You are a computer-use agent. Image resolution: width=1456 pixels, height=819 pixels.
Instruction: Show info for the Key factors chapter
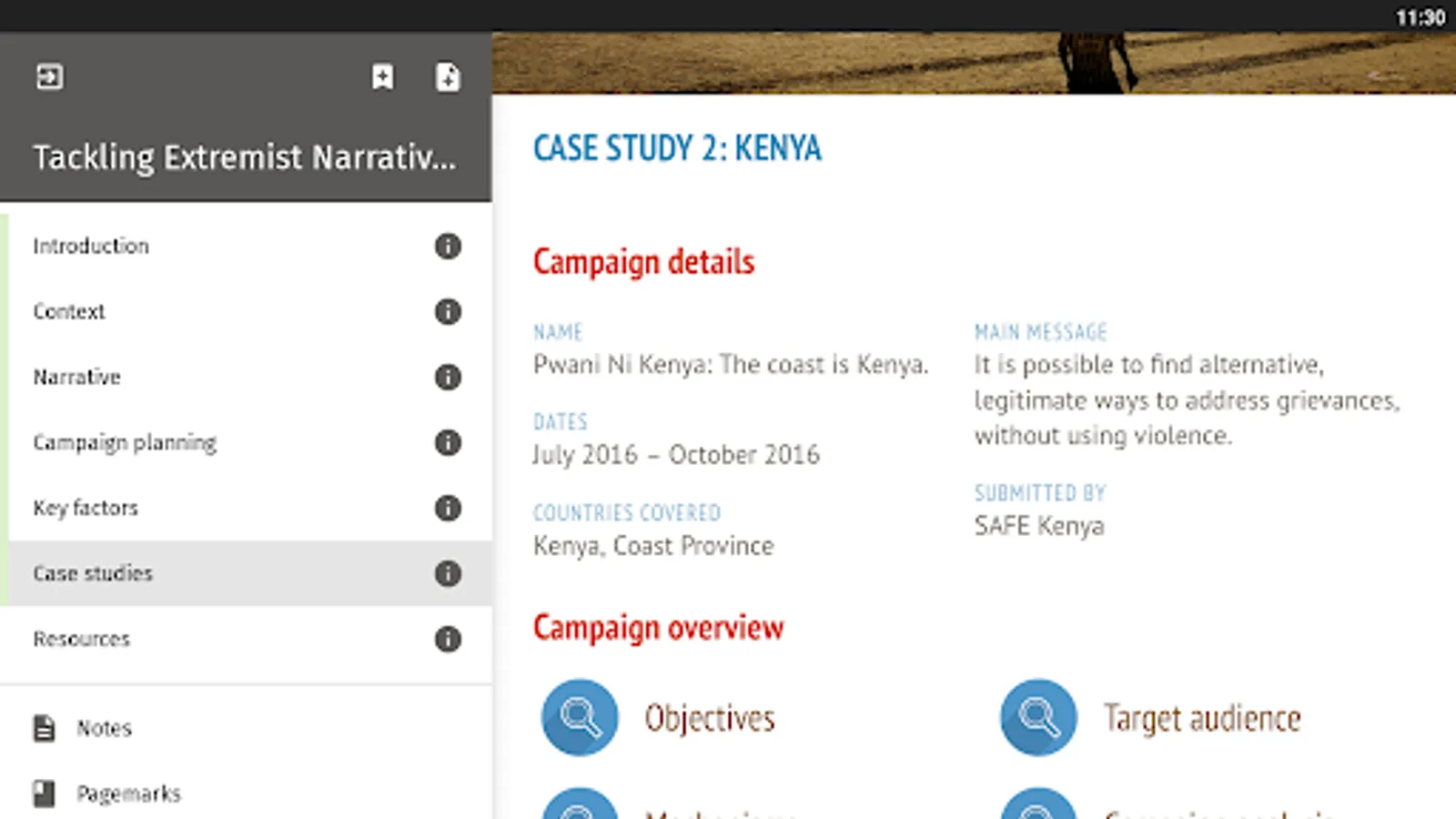pos(448,509)
